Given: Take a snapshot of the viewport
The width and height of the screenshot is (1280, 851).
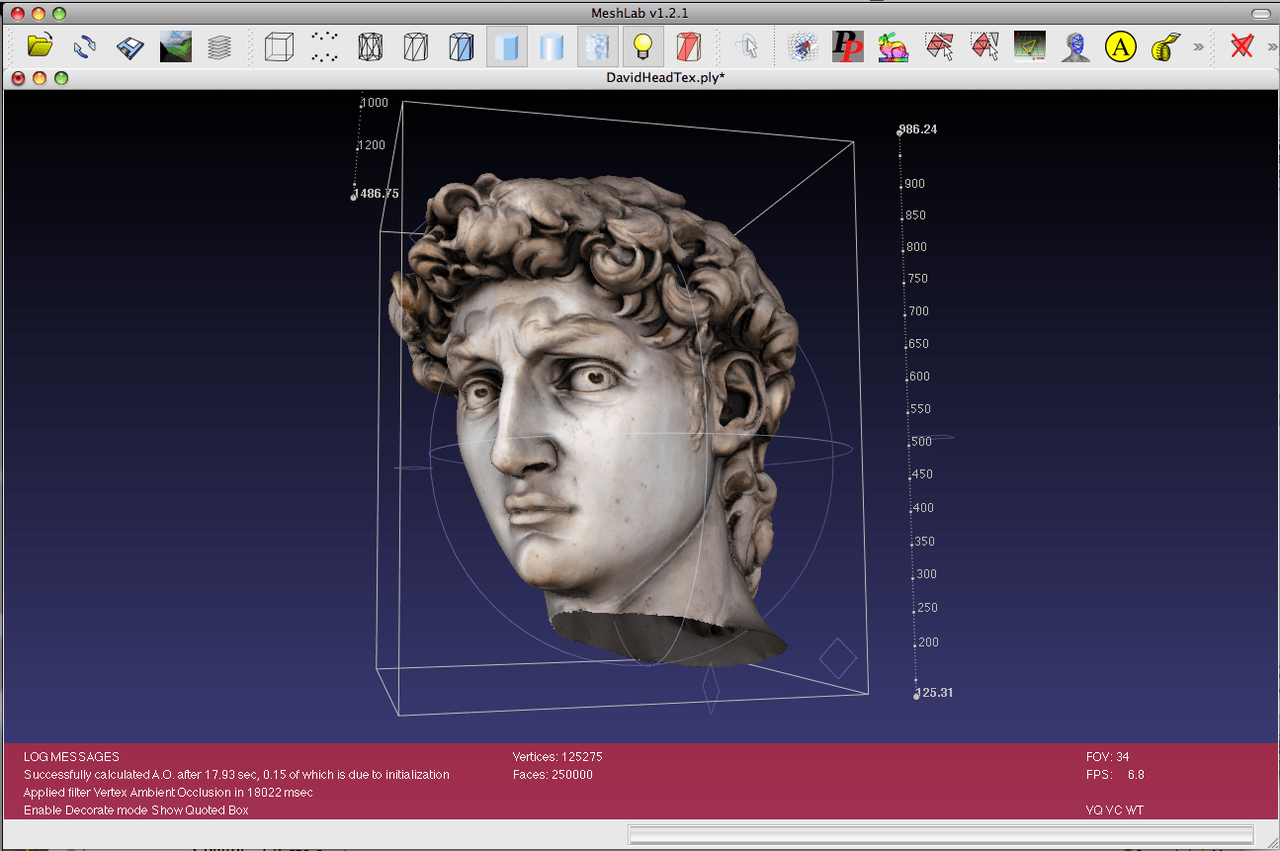Looking at the screenshot, I should click(175, 46).
